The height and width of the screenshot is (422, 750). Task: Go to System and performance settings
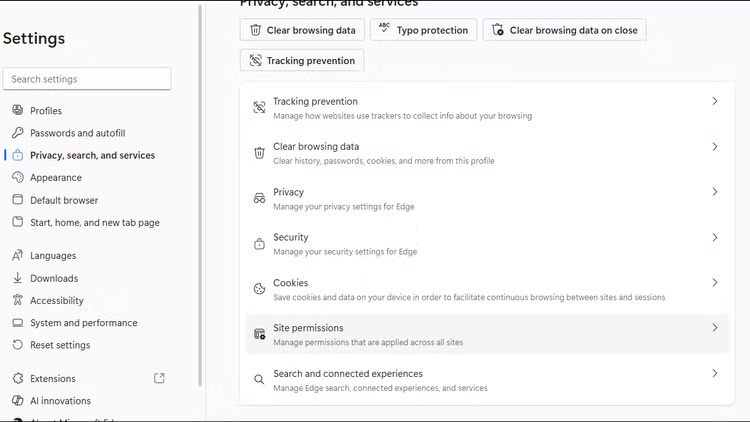[x=83, y=323]
